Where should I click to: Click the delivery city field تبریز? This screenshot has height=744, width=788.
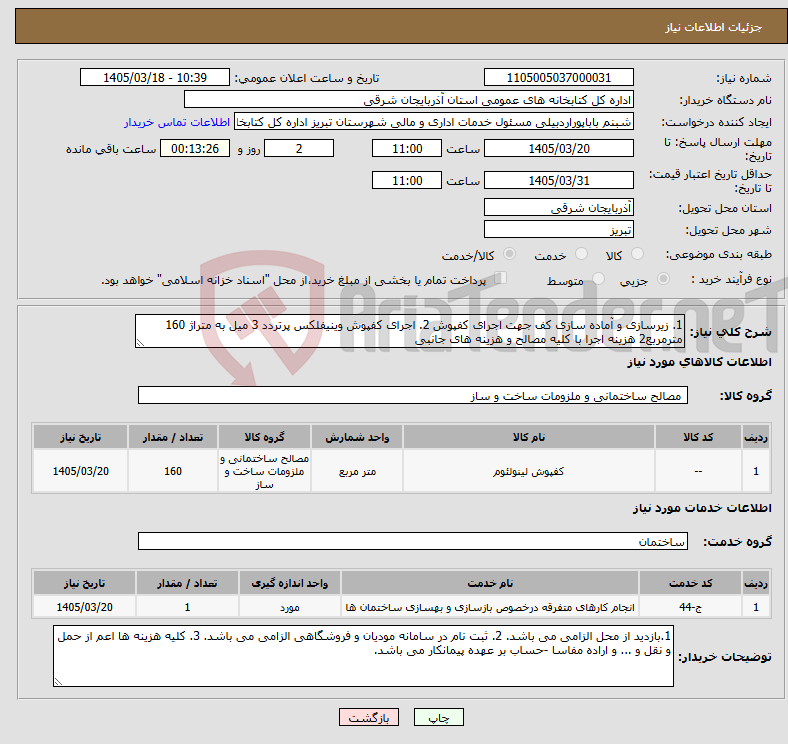point(559,230)
